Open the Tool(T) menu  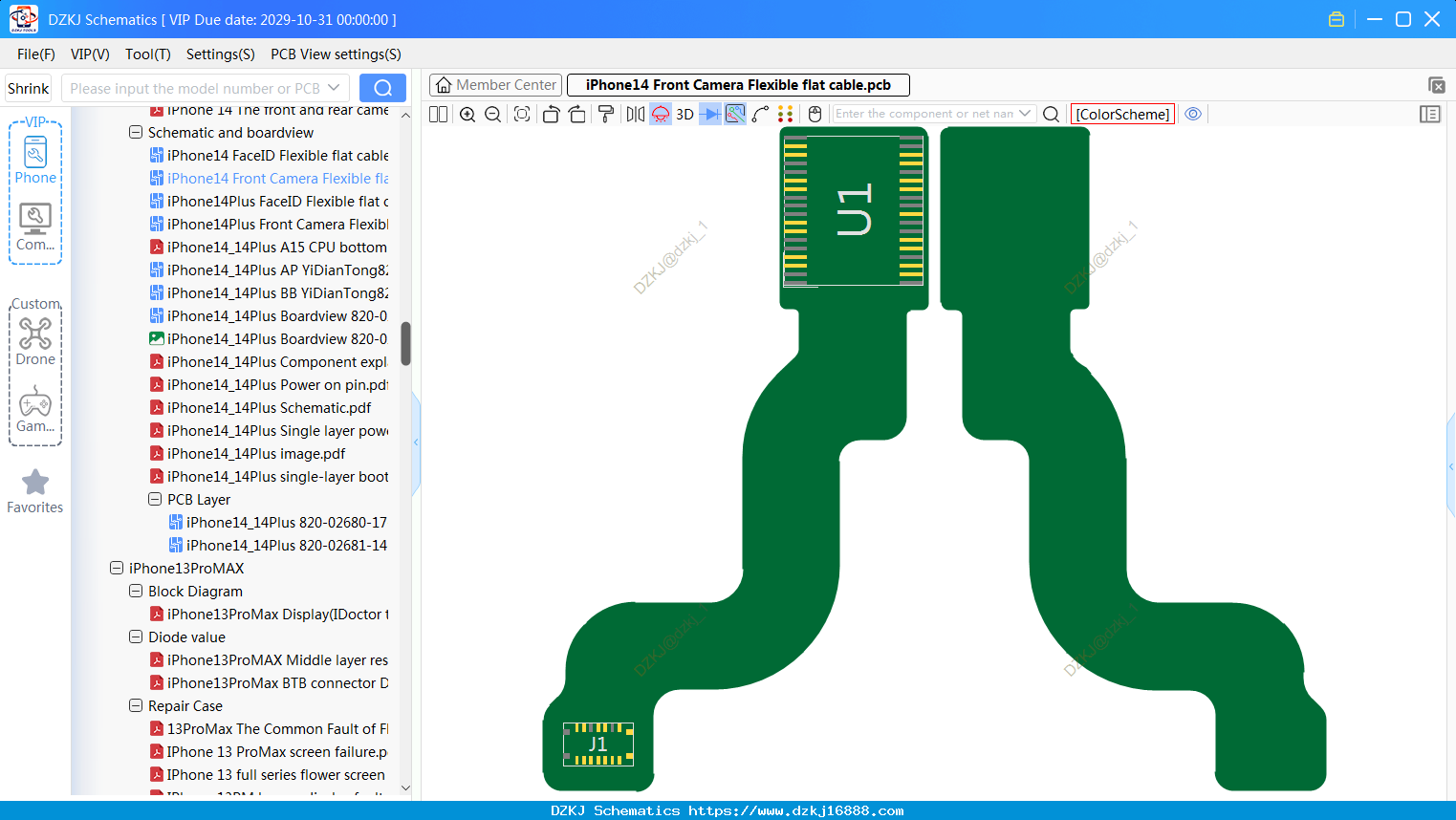[x=148, y=54]
